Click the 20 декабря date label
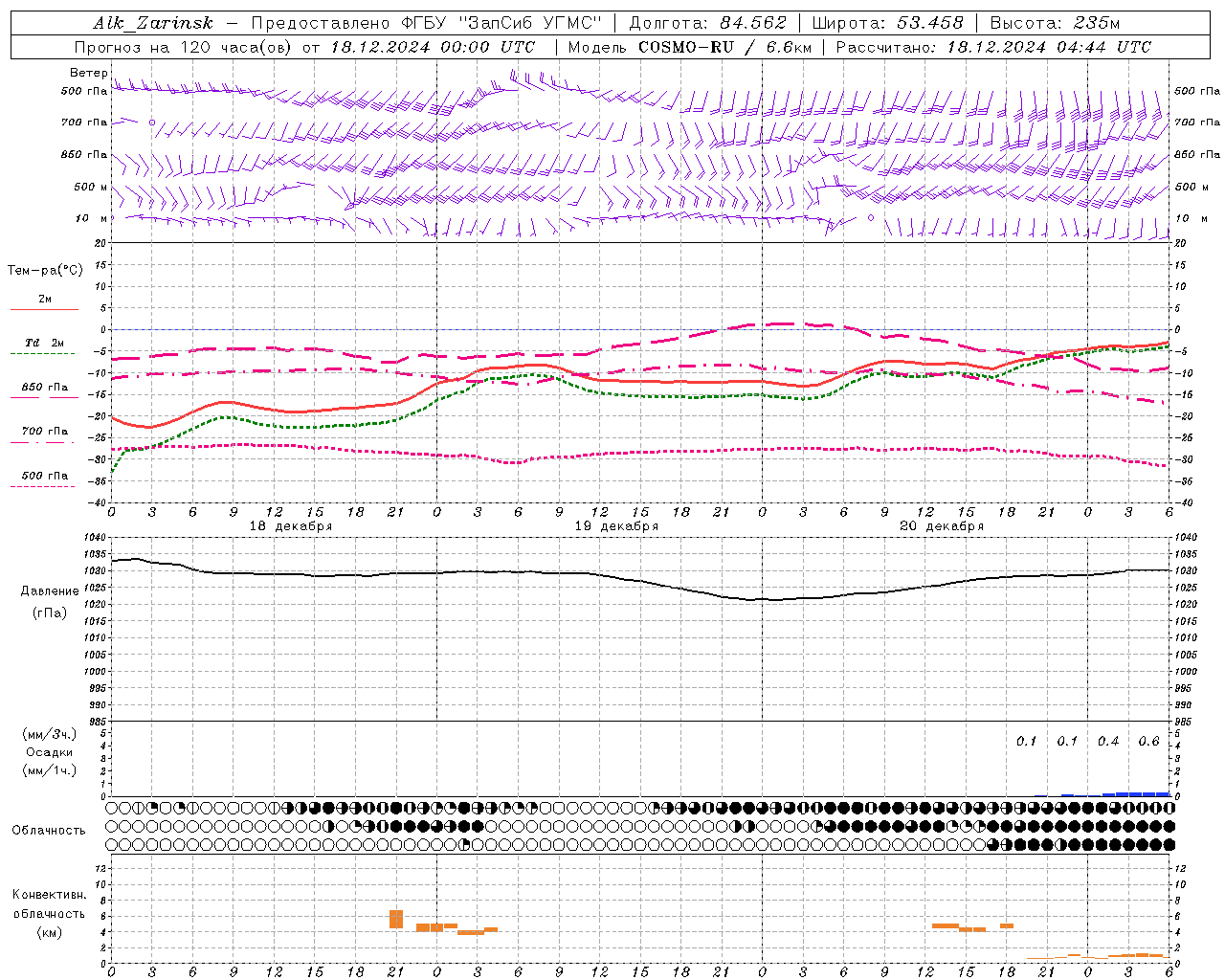 click(x=942, y=526)
